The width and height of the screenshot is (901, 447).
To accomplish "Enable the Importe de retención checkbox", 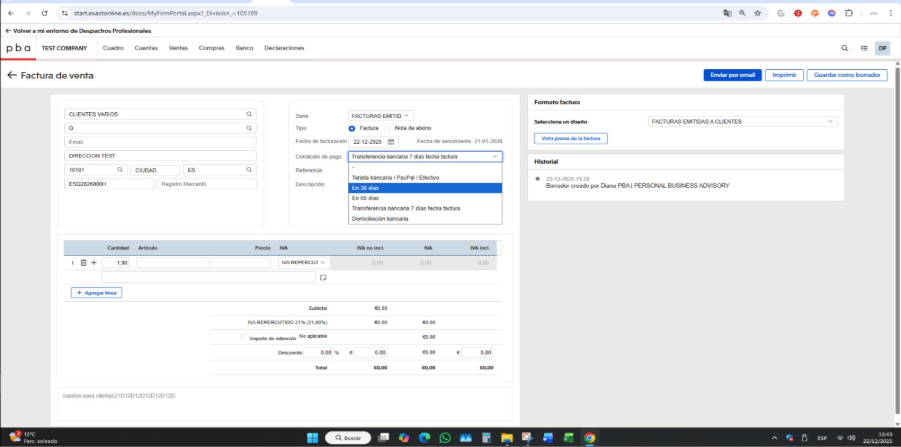I will [x=246, y=338].
